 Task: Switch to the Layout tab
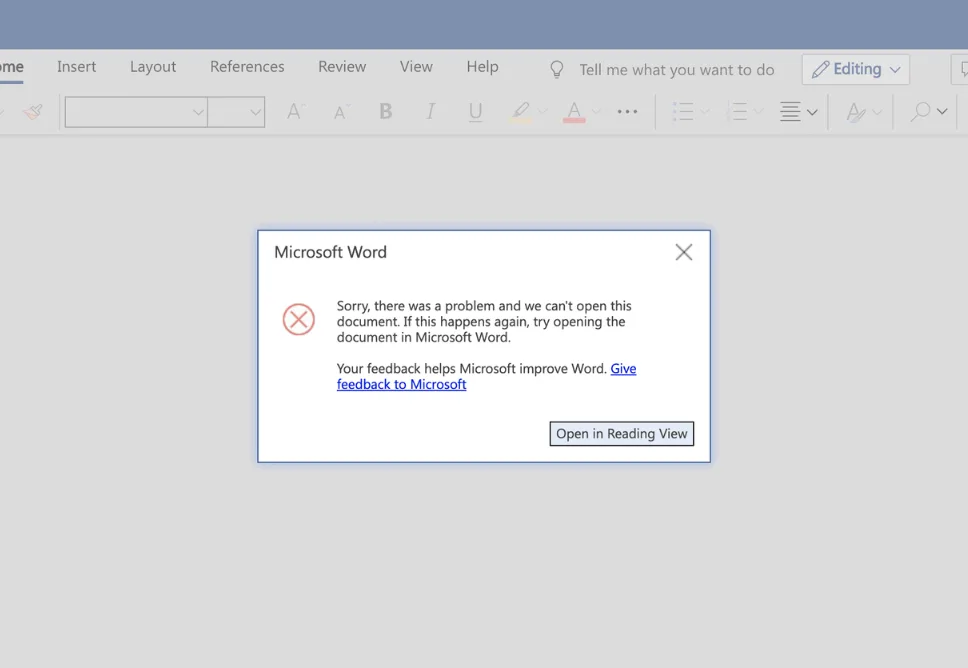152,67
